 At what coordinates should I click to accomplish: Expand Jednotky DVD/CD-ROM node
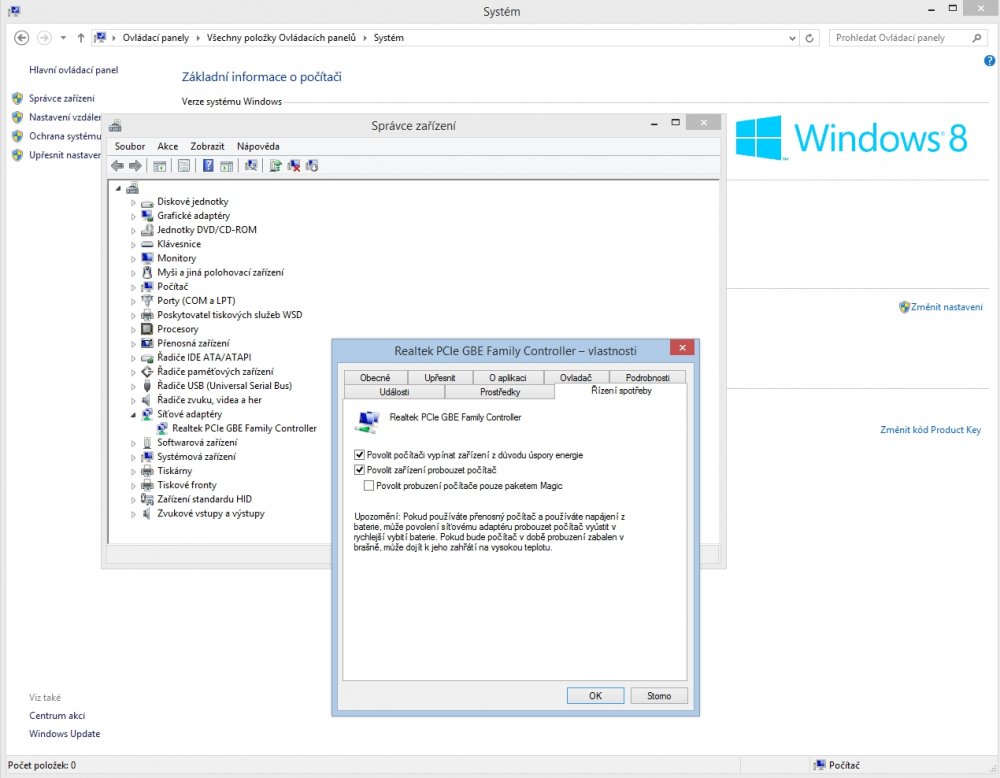(x=133, y=230)
